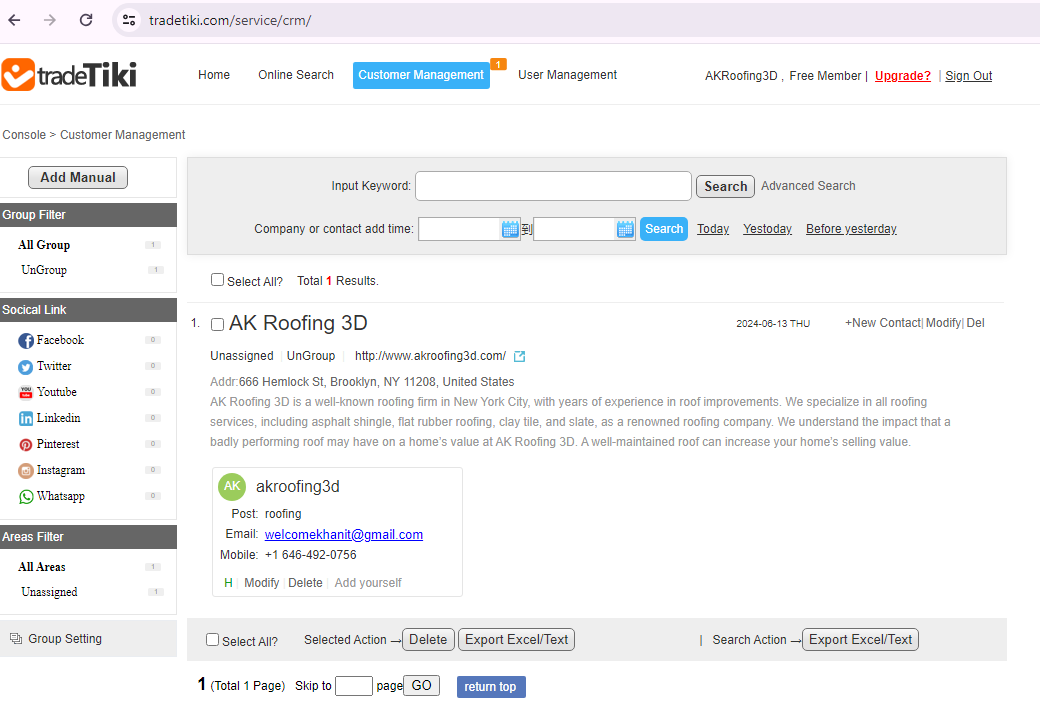Tick the top Select All checkbox
Image resolution: width=1040 pixels, height=726 pixels.
pos(218,280)
